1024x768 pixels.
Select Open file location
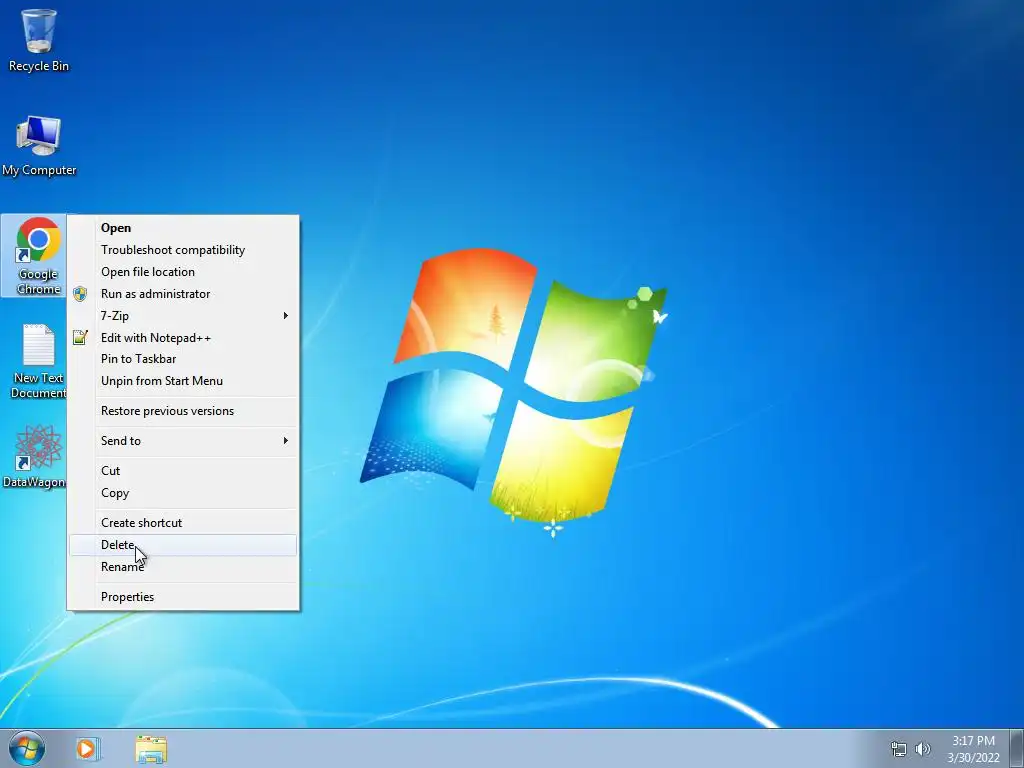(x=183, y=272)
